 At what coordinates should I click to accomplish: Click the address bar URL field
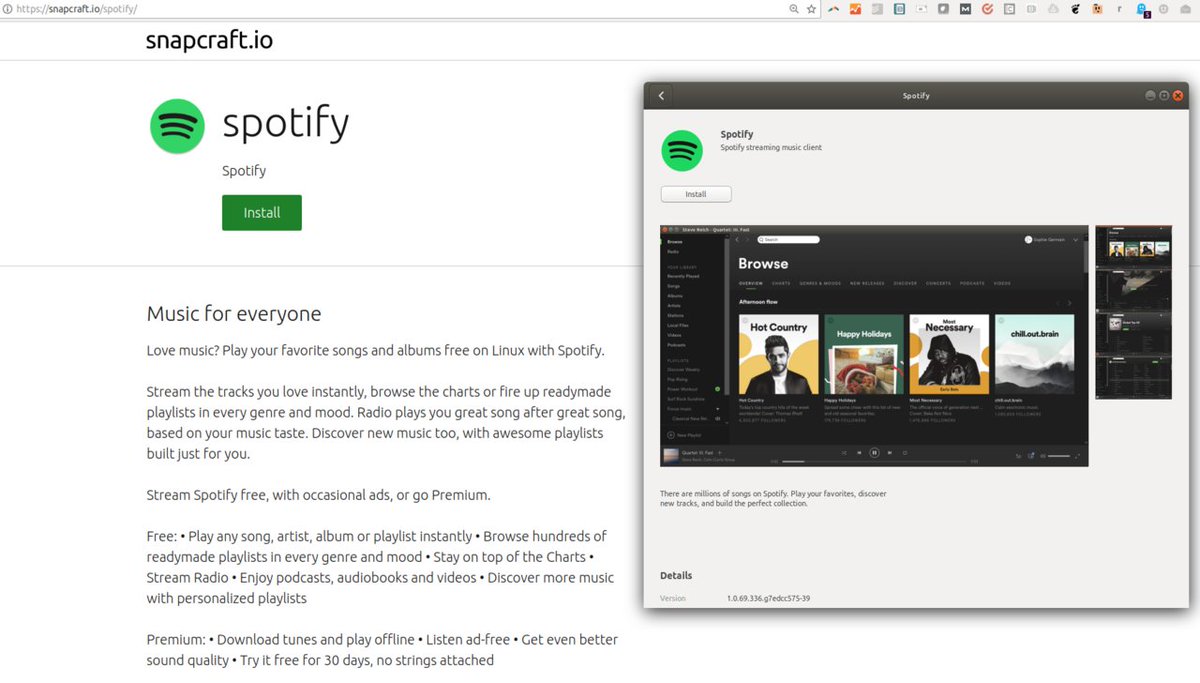coord(400,9)
